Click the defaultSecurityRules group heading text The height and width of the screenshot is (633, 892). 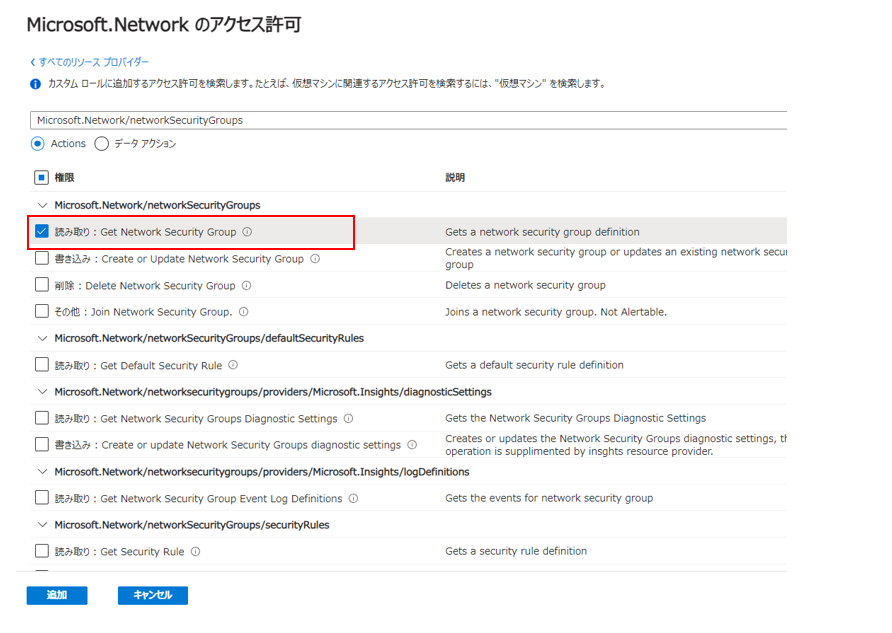[x=209, y=338]
